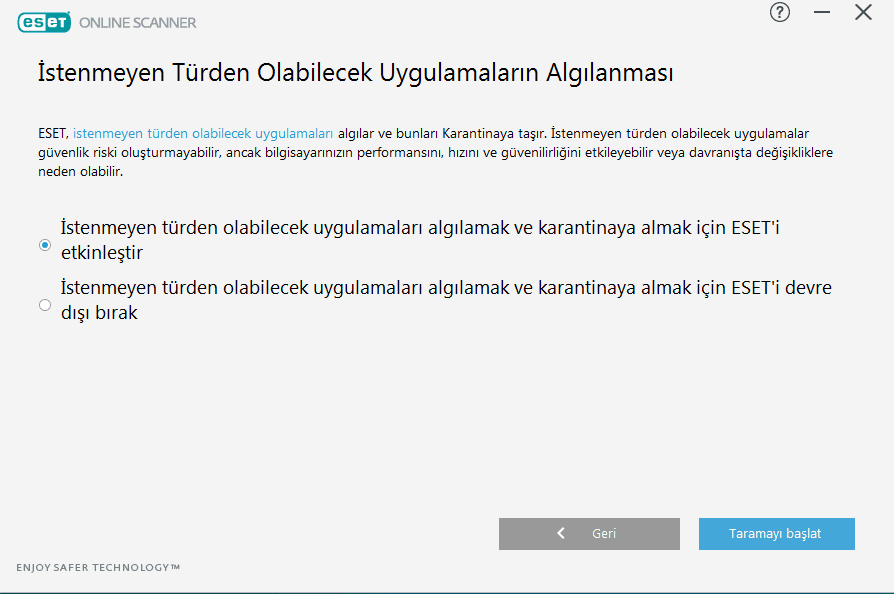The image size is (894, 594).
Task: Click the "Geri" text label on the back button
Action: click(x=604, y=534)
